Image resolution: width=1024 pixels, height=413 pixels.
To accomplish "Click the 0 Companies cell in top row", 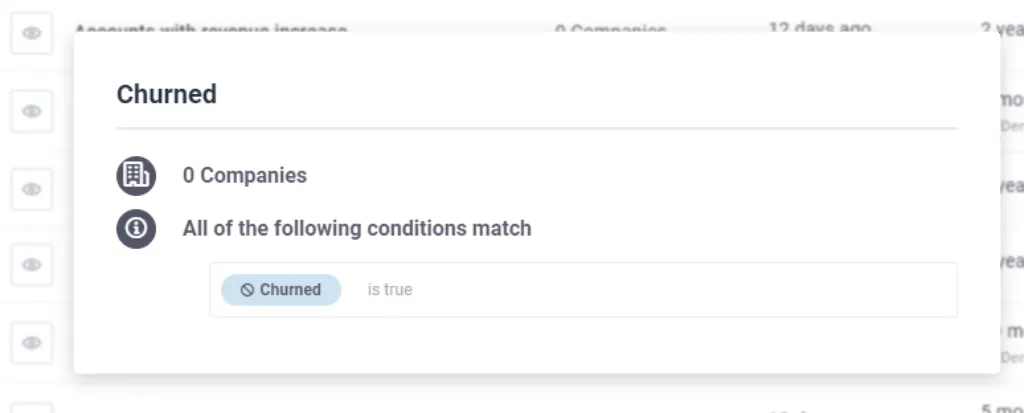I will 610,30.
